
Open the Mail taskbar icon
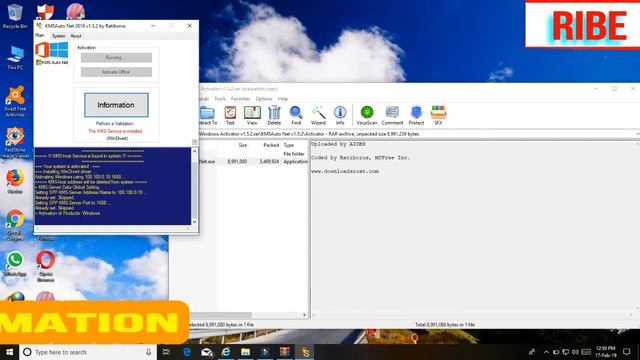(207, 352)
